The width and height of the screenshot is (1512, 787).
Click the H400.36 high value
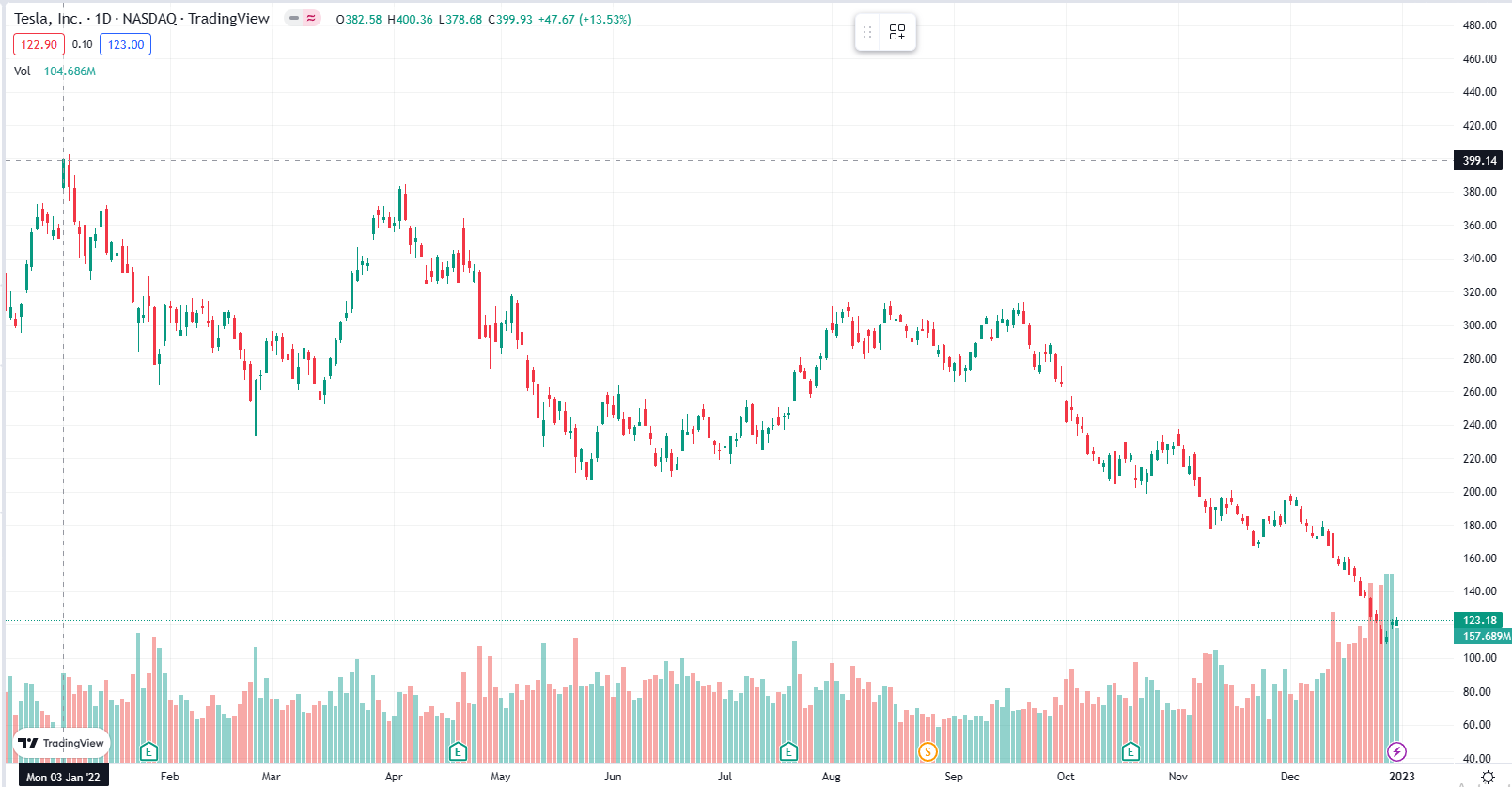(410, 20)
